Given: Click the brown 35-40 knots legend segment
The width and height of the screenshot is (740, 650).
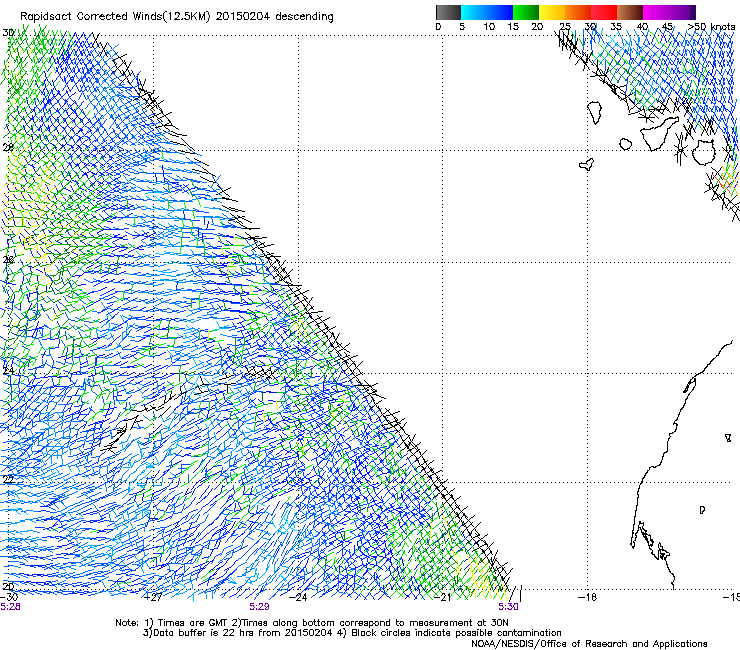Looking at the screenshot, I should [630, 12].
